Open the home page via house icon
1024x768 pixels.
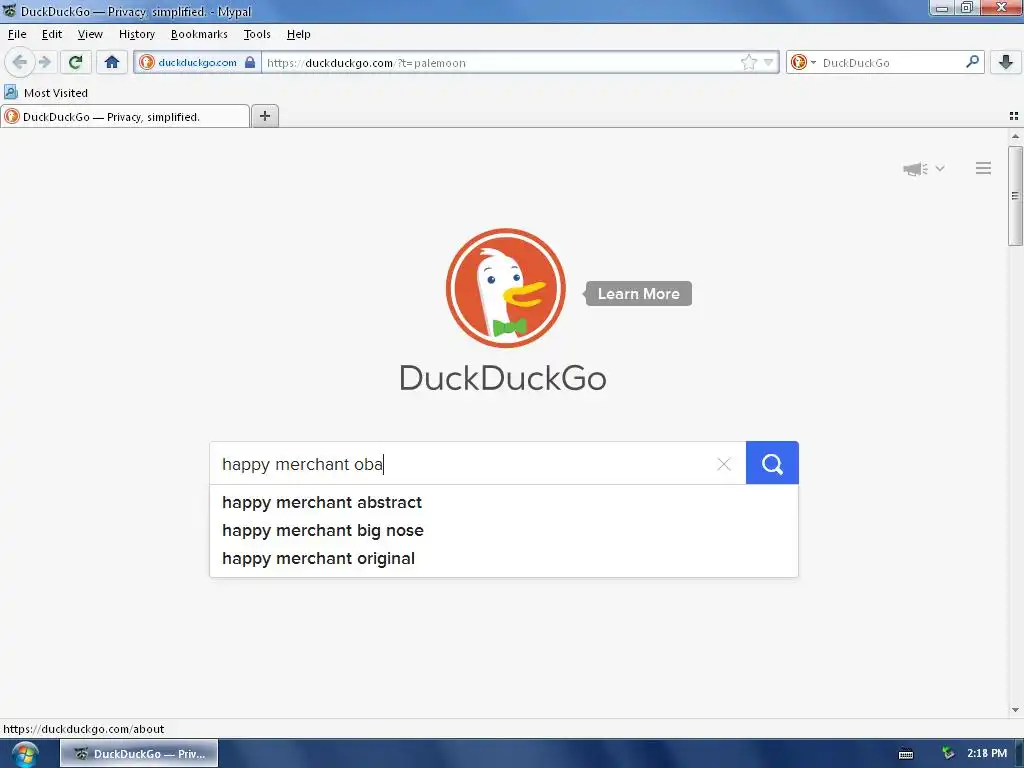pos(112,62)
